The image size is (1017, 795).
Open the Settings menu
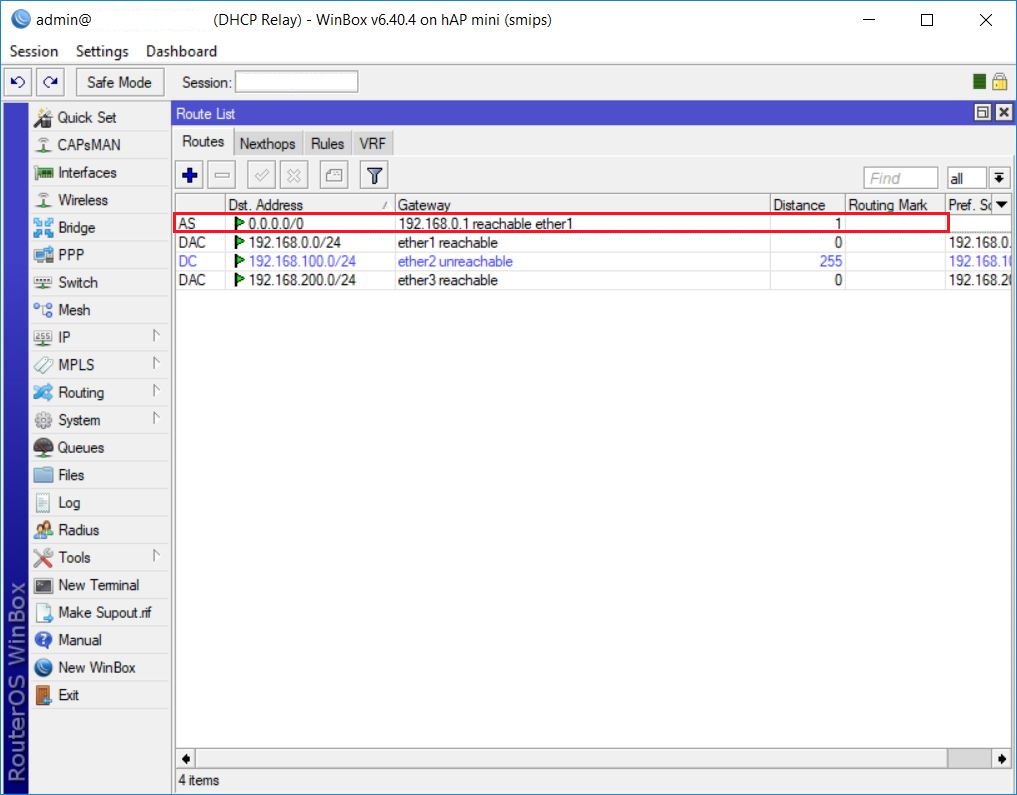[102, 51]
